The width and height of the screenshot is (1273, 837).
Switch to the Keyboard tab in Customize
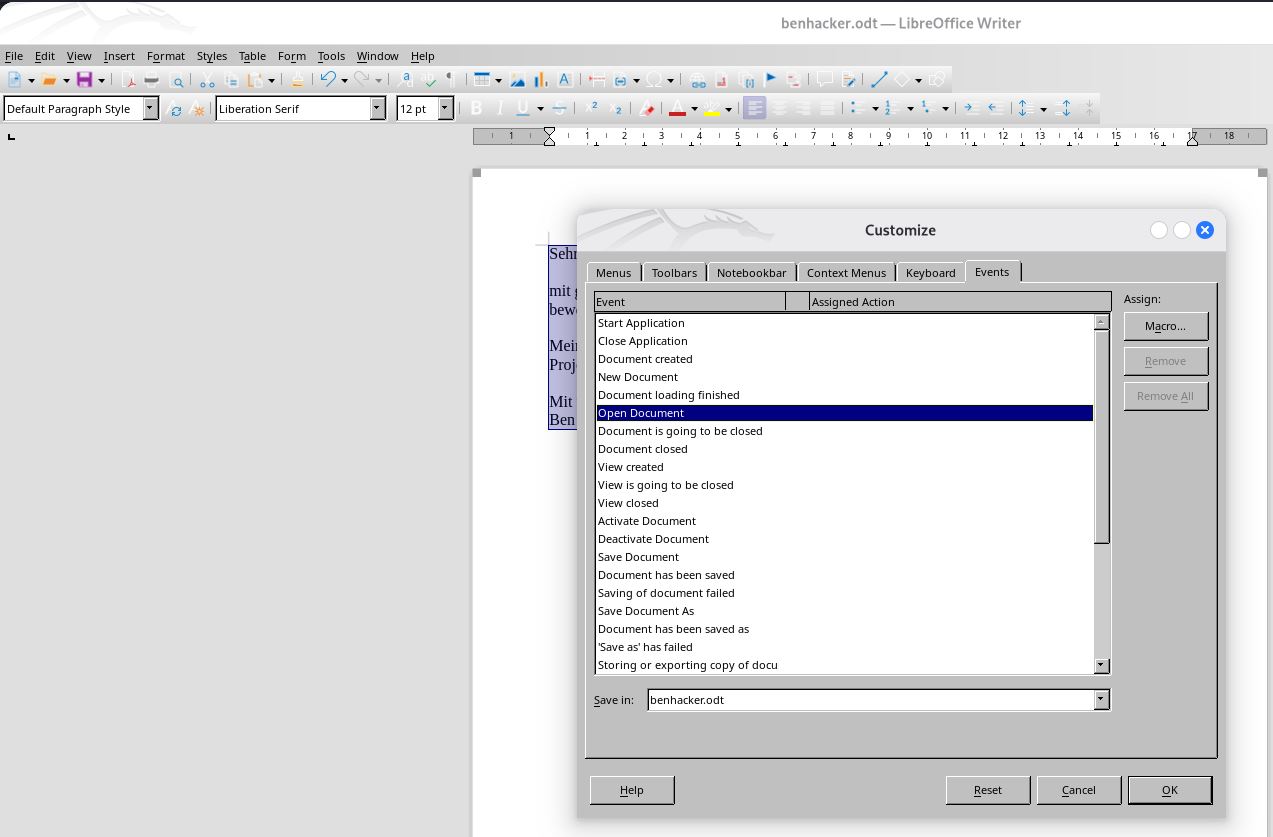(x=930, y=272)
